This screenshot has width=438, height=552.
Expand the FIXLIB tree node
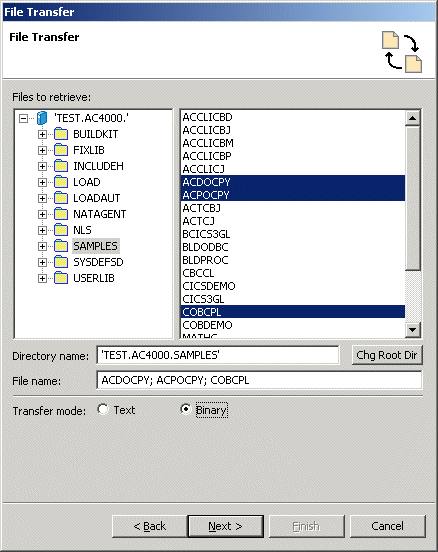coord(42,150)
